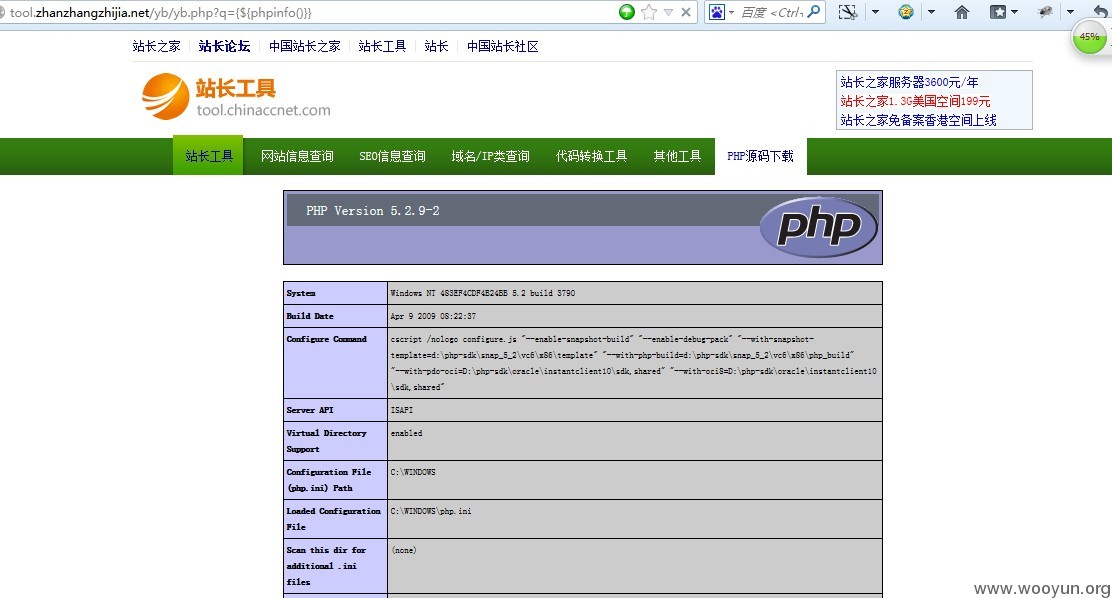Viewport: 1112px width, 598px height.
Task: Open the 站长之家 top link
Action: 157,46
